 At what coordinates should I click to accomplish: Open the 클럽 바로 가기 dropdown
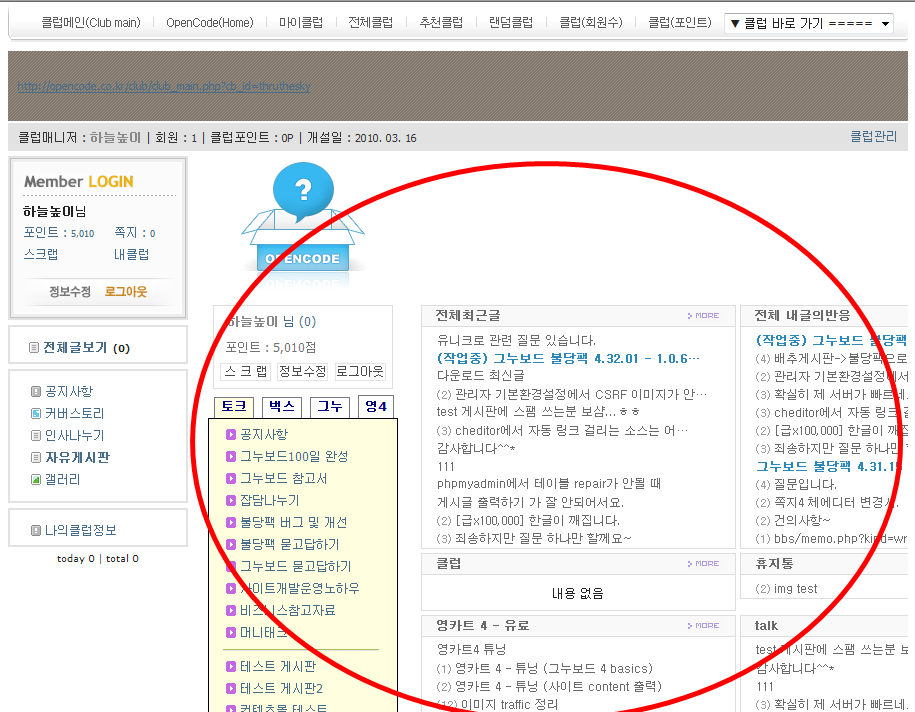coord(808,23)
